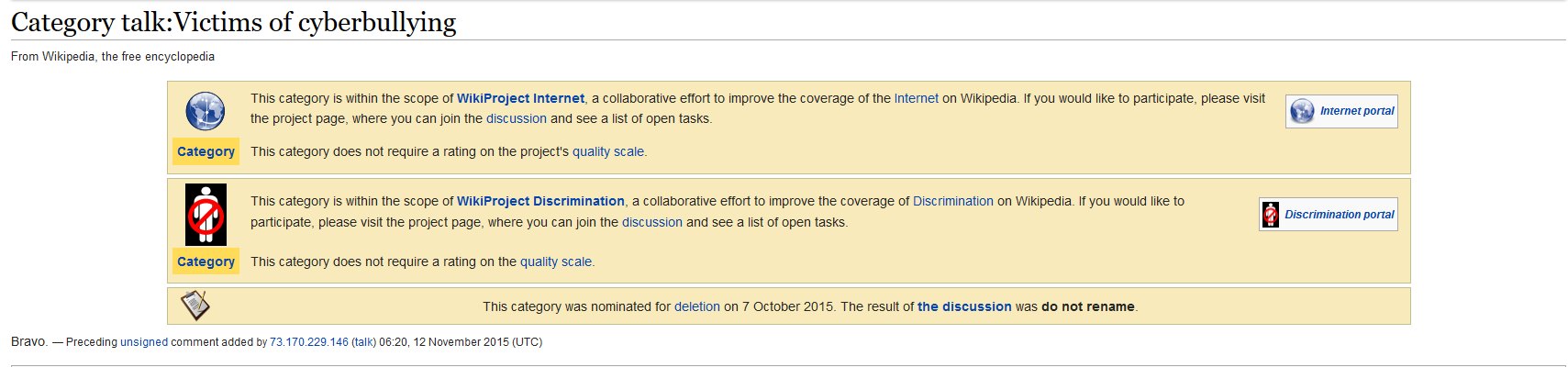The width and height of the screenshot is (1568, 367).
Task: Follow the Internet article link
Action: coord(917,98)
